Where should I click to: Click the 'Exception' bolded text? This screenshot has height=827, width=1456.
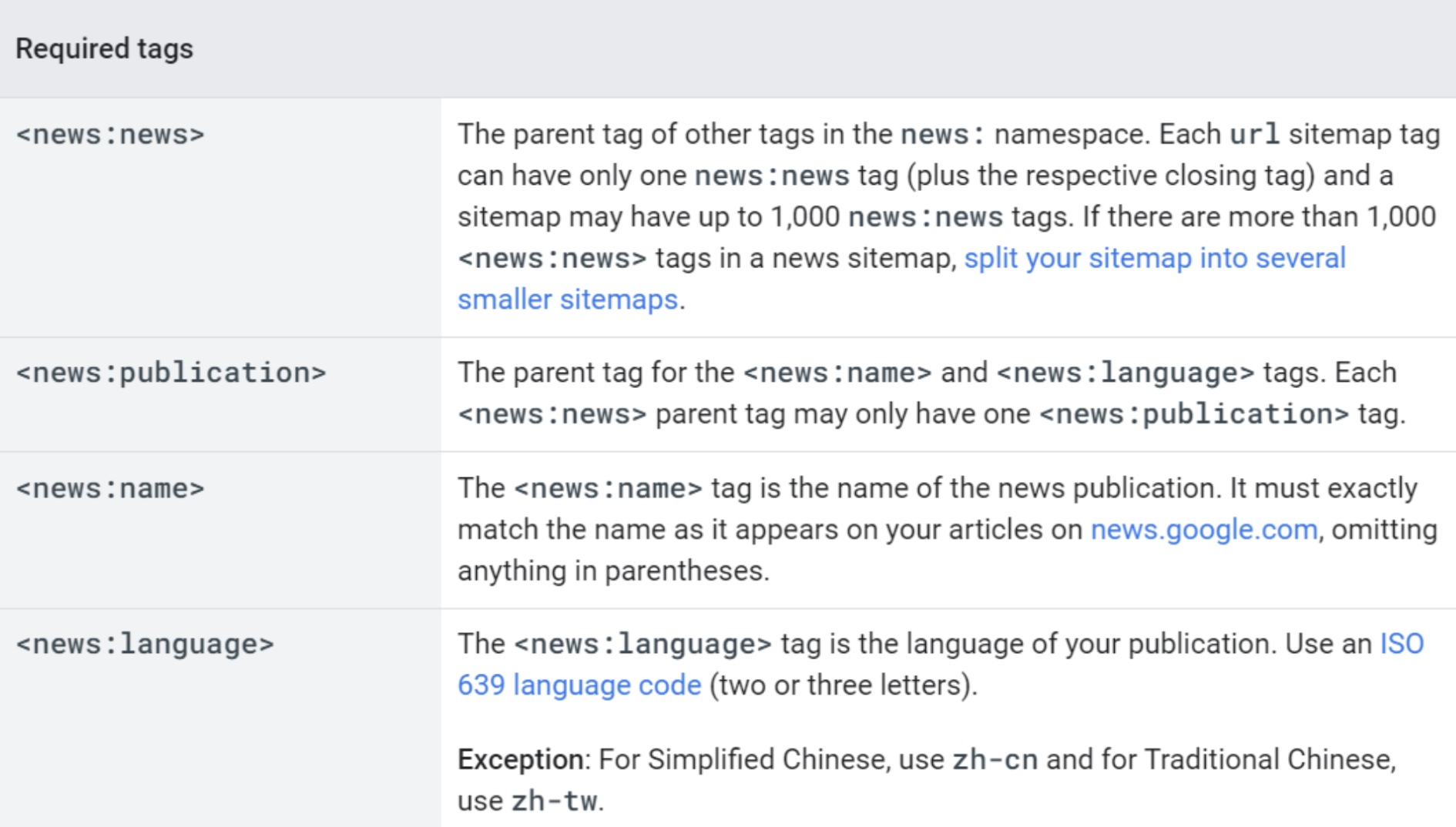tap(521, 759)
